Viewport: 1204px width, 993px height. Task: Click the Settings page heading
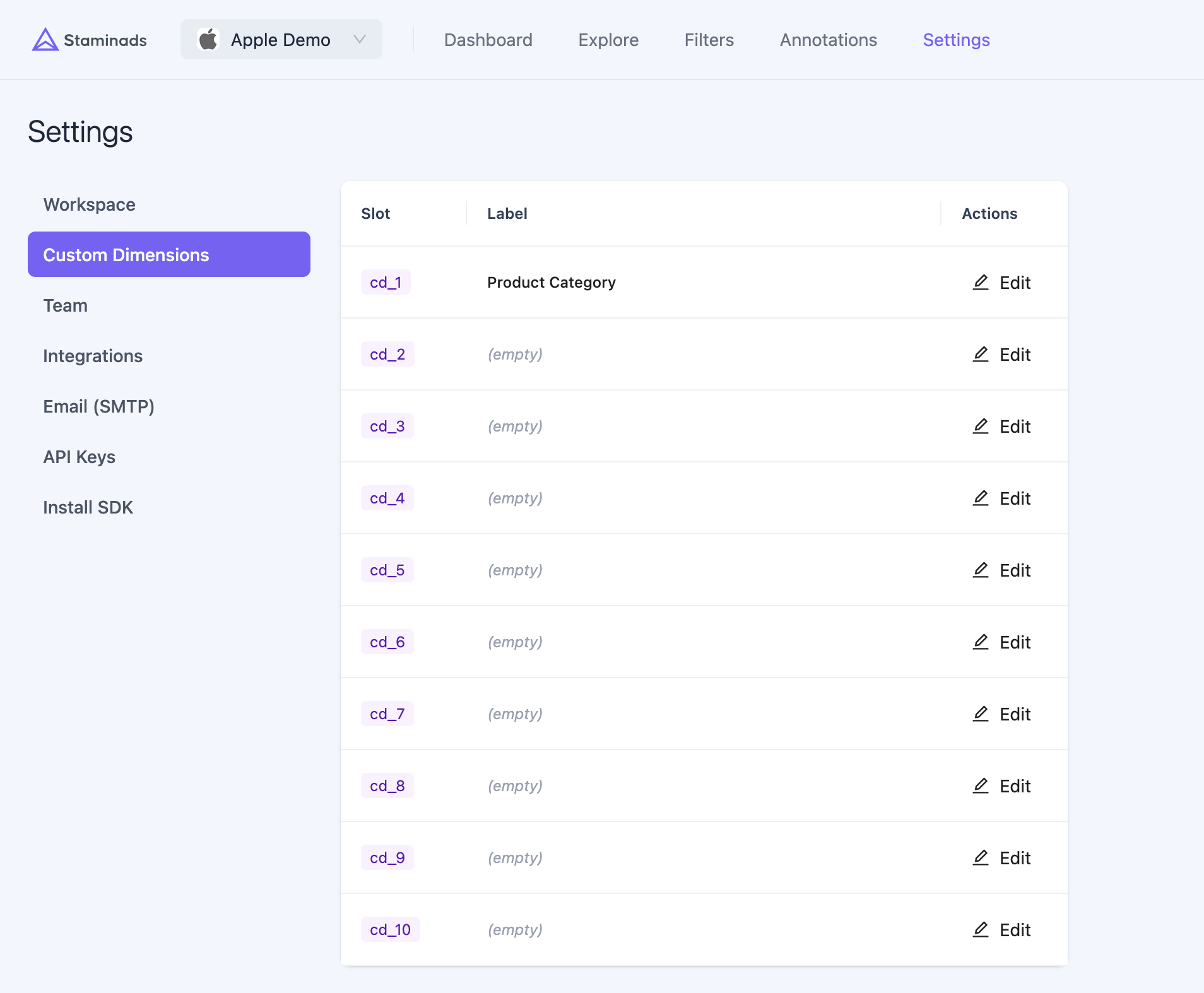click(80, 132)
